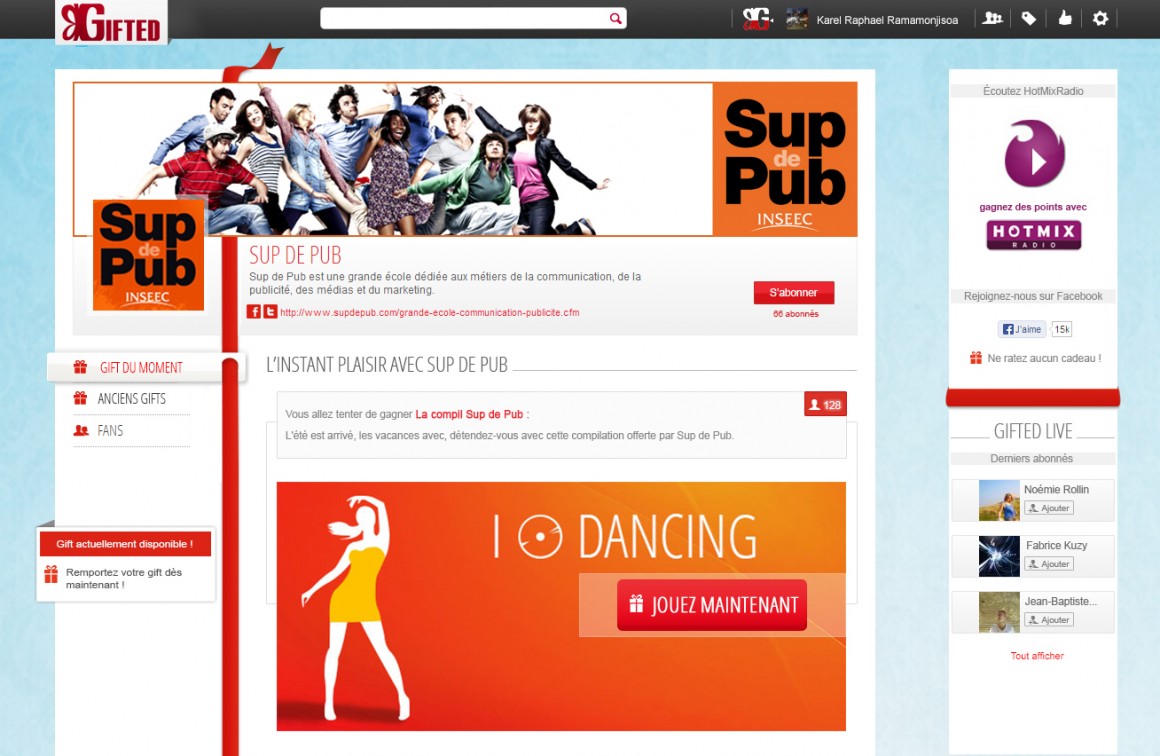Click the Gift actuellement disponible banner
This screenshot has width=1160, height=756.
pos(125,544)
